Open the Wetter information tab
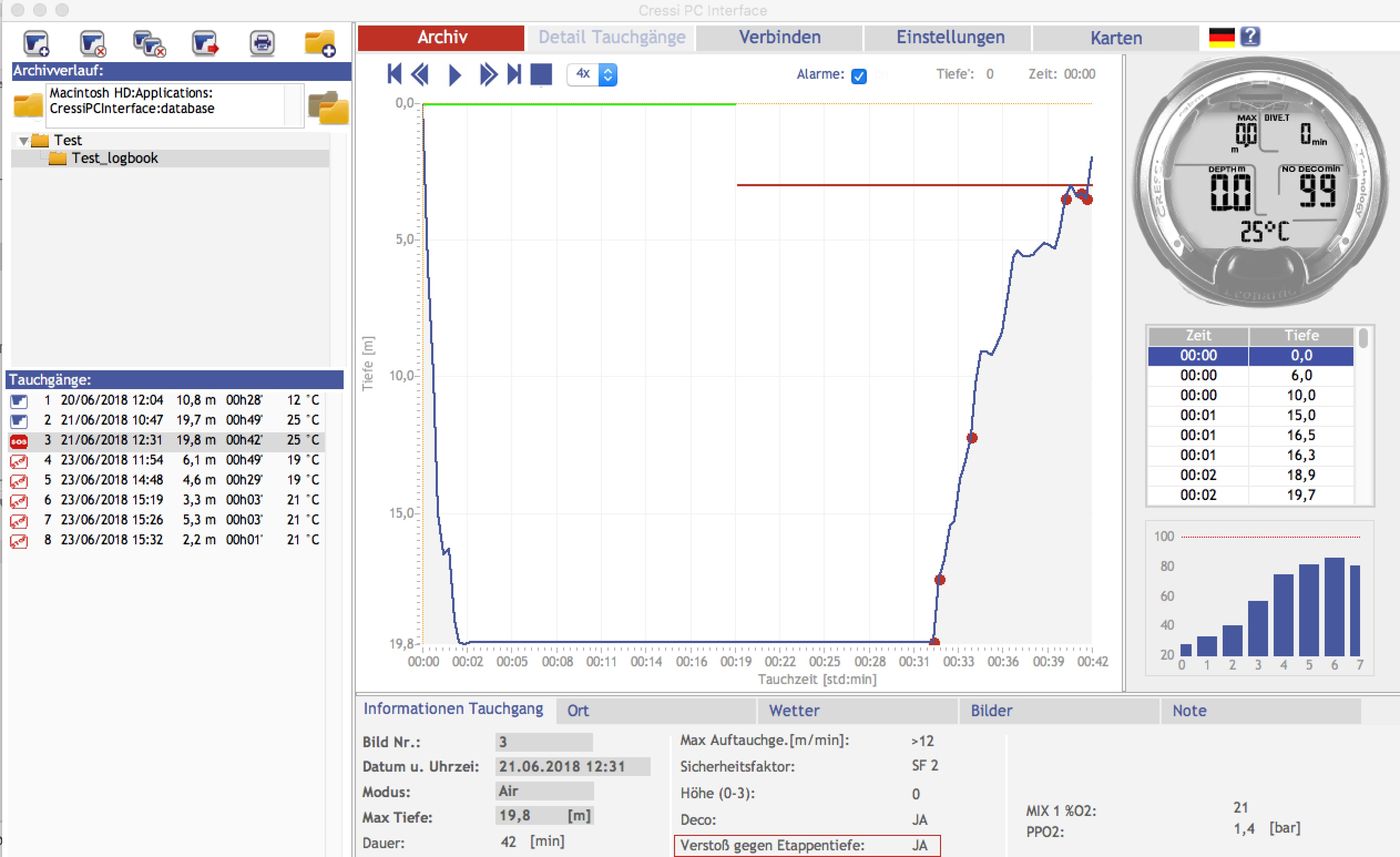This screenshot has width=1400, height=857. pos(794,711)
